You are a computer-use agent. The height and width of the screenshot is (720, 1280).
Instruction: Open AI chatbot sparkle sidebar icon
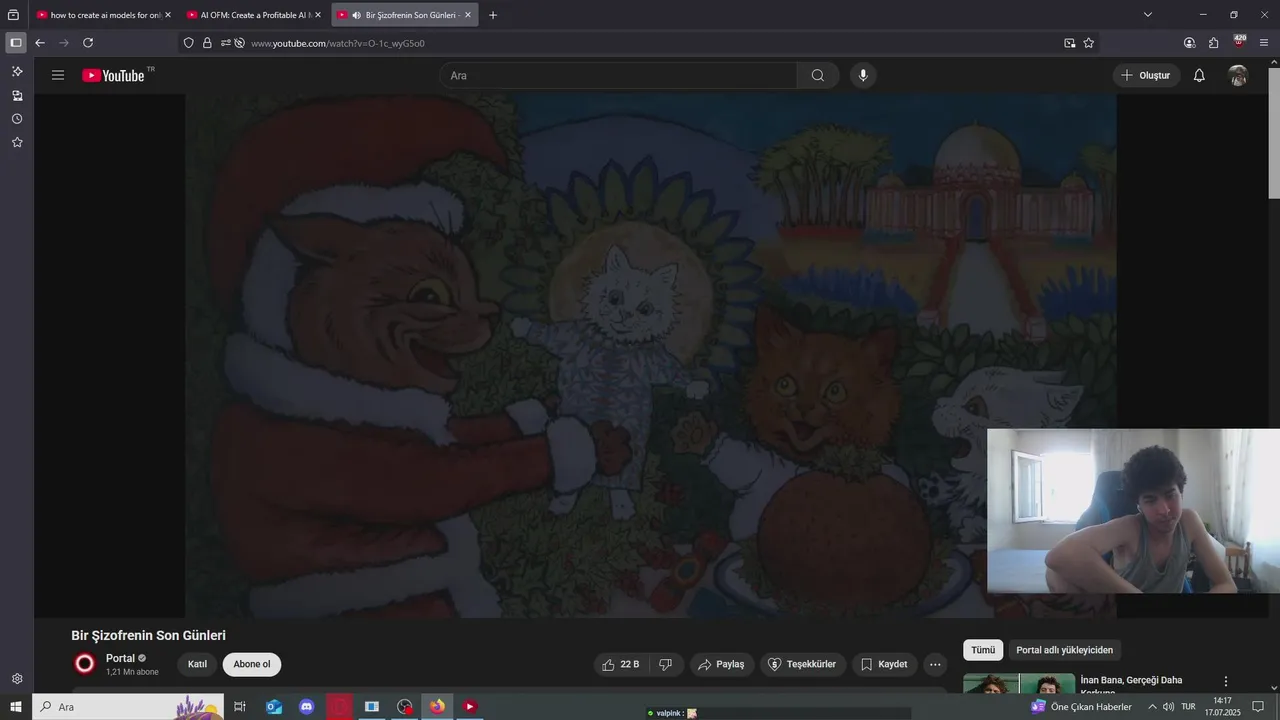17,72
